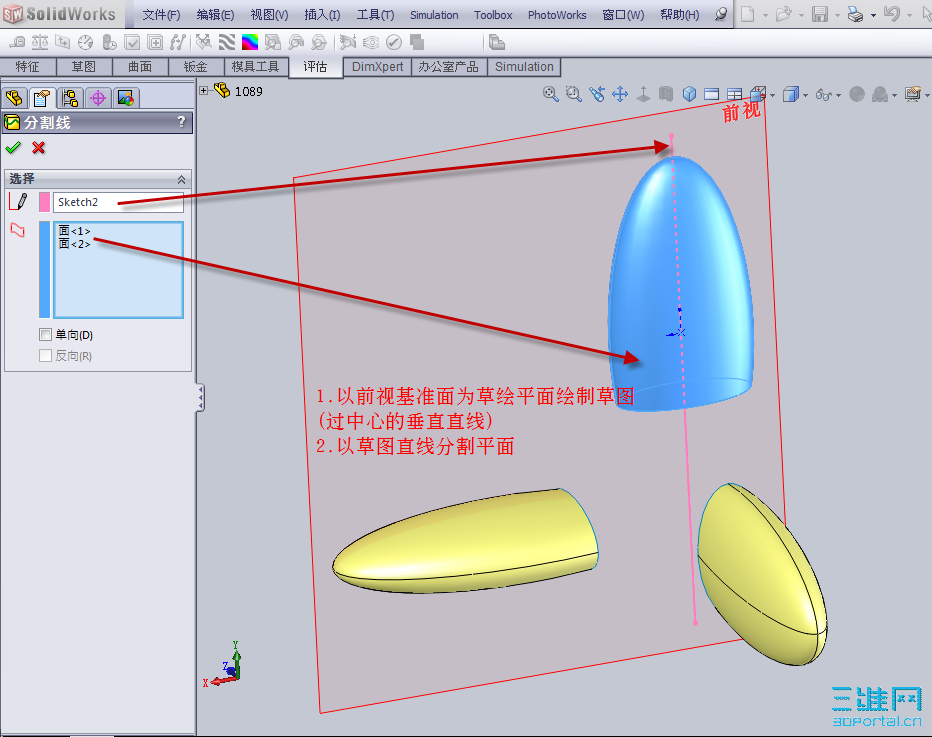Open the 编辑(E) menu

(x=215, y=15)
